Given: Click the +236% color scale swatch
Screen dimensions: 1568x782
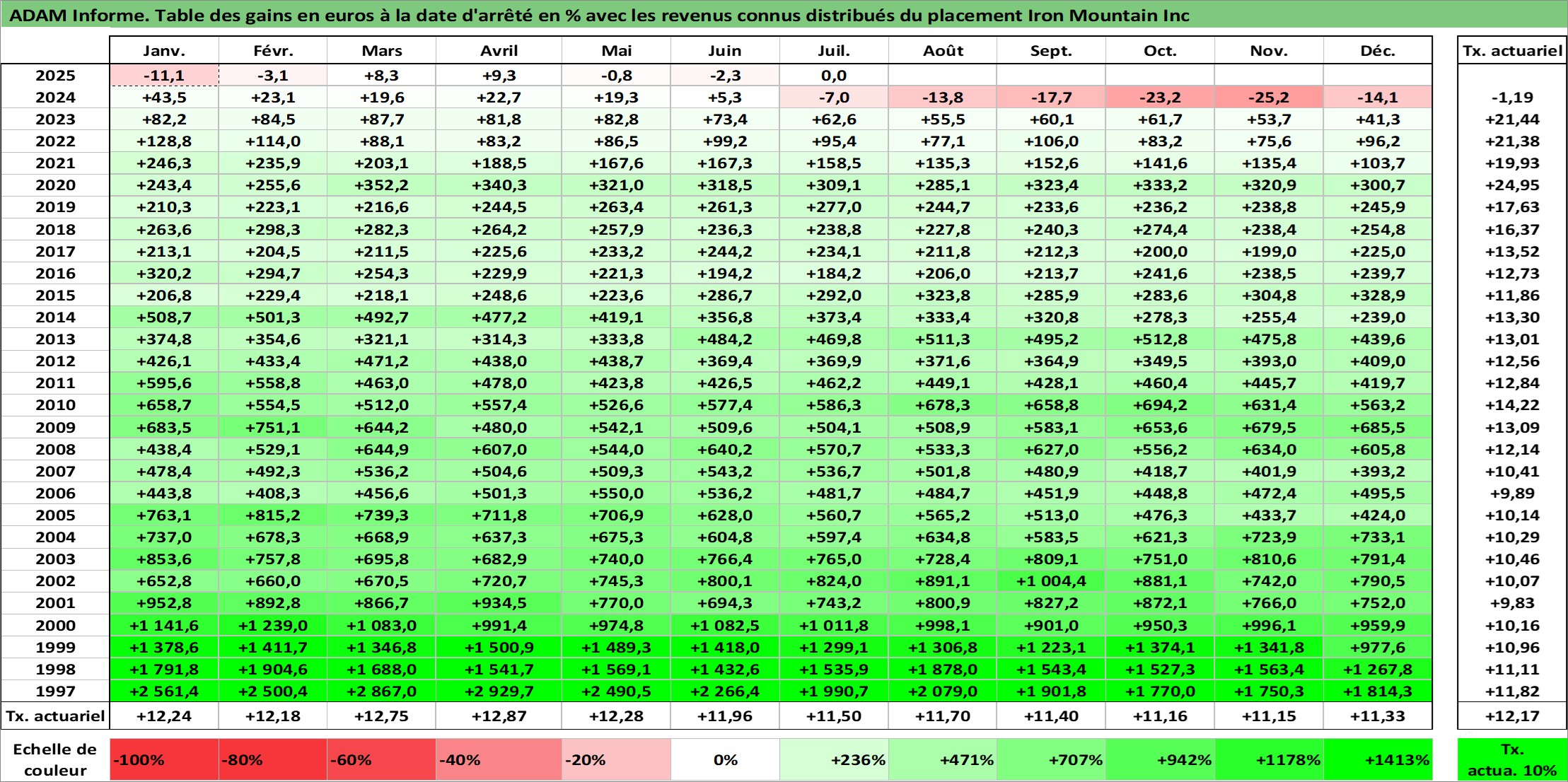Looking at the screenshot, I should pyautogui.click(x=834, y=760).
